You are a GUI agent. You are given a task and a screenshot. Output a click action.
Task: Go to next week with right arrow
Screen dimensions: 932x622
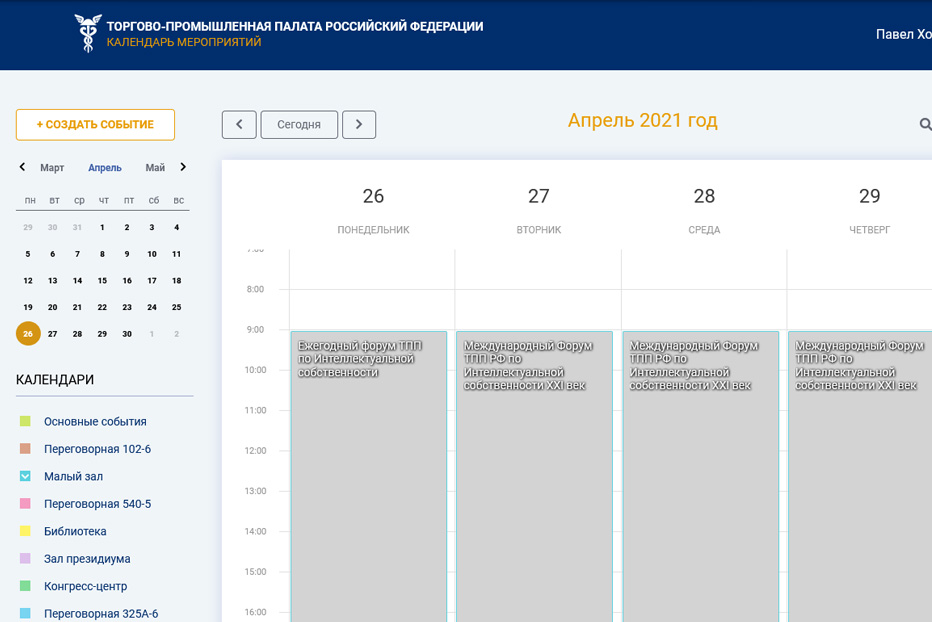point(359,124)
